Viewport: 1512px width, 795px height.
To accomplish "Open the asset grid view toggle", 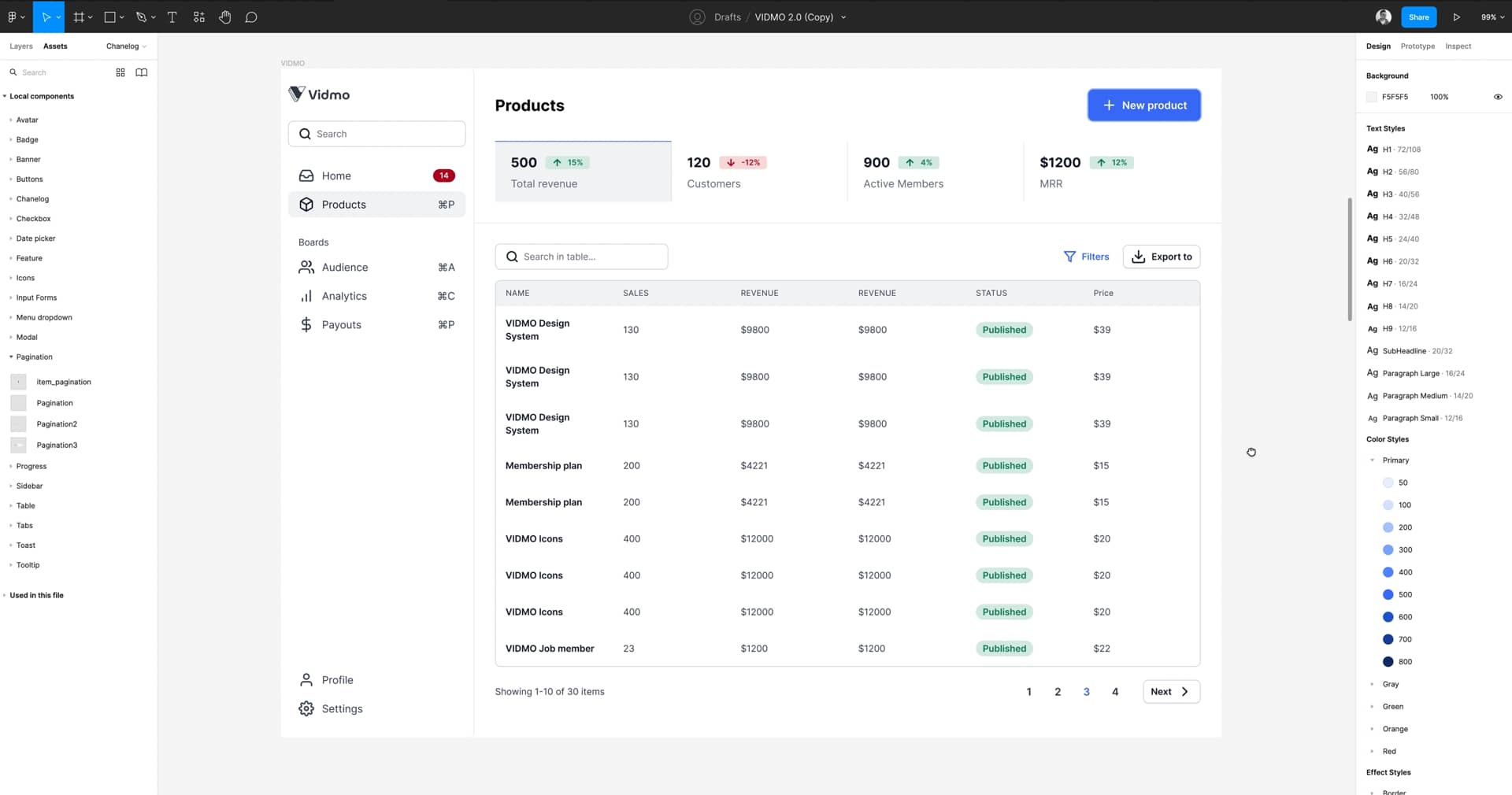I will pos(120,72).
